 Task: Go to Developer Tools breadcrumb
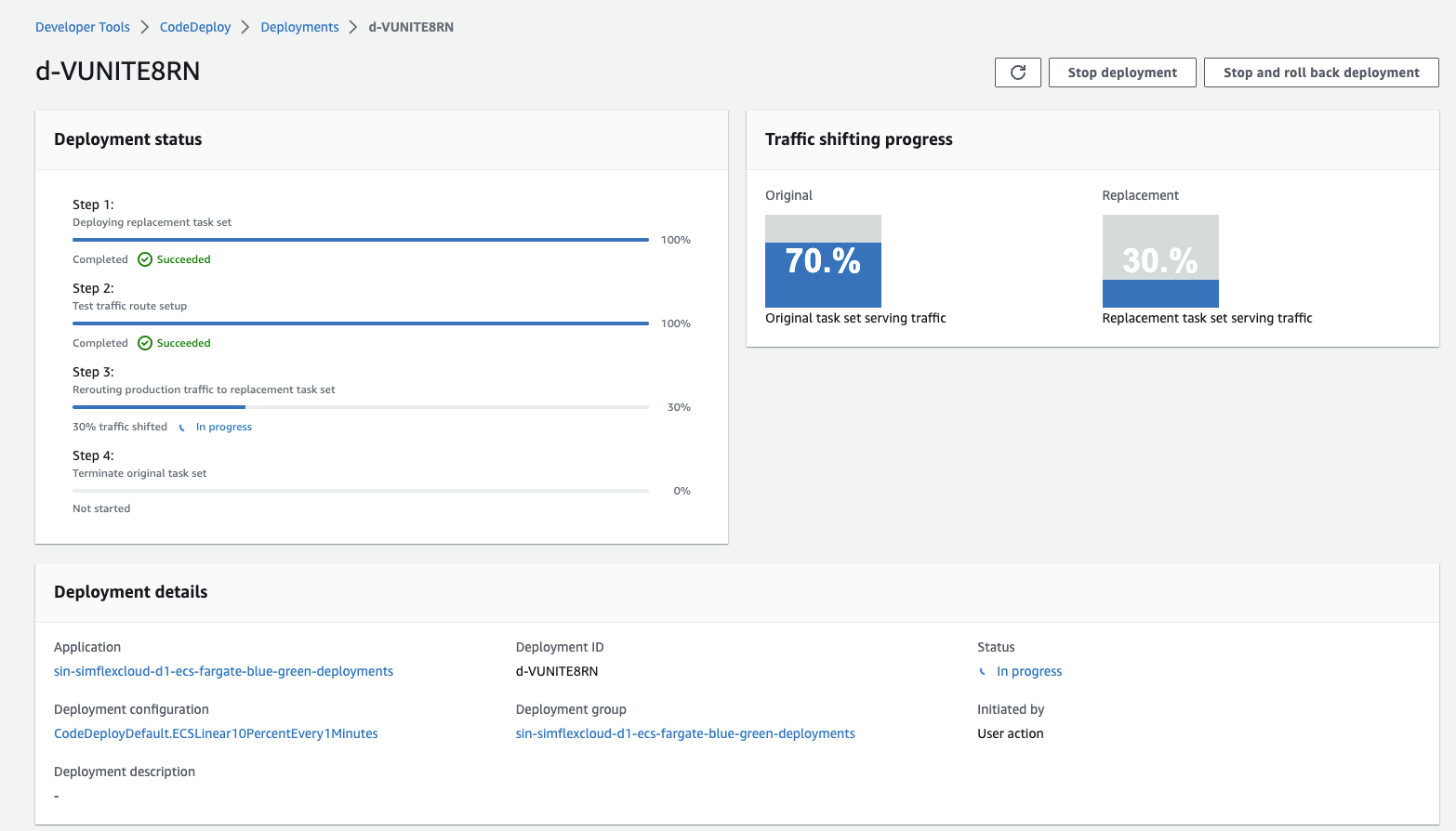point(83,27)
